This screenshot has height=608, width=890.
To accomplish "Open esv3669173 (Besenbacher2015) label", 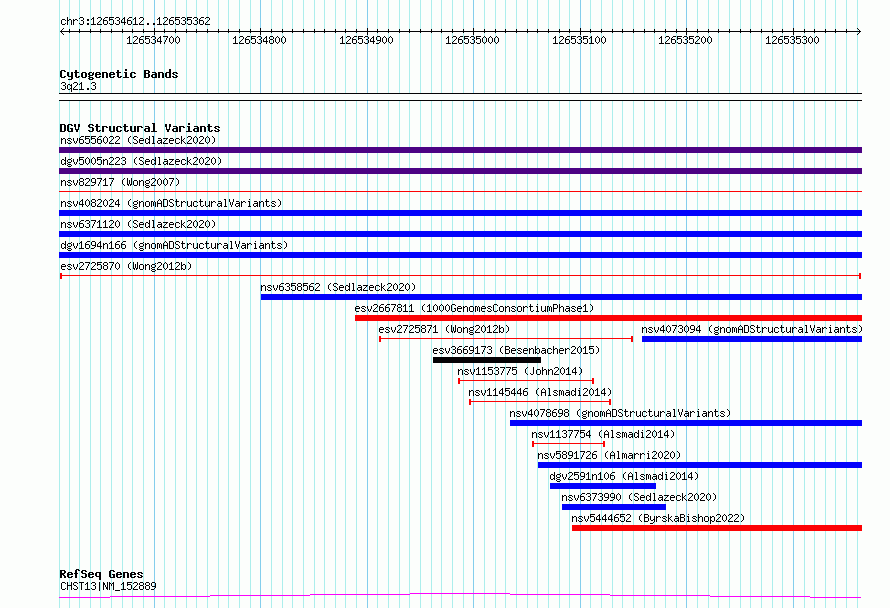I will coord(516,350).
